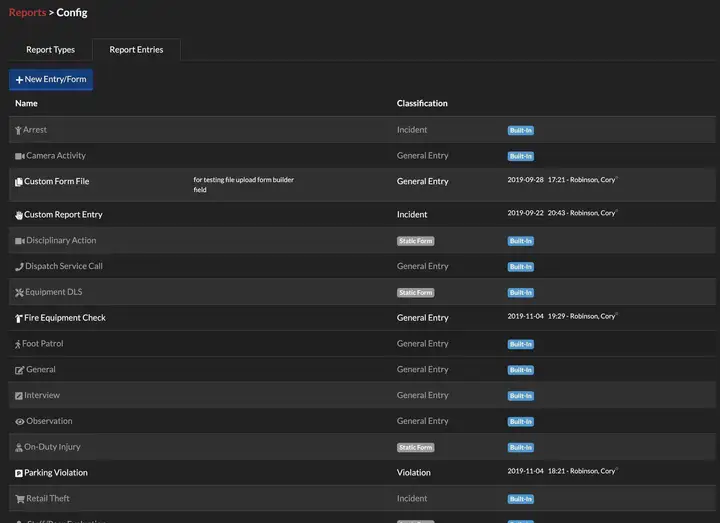The image size is (720, 523).
Task: Go to Reports via breadcrumb link
Action: tap(27, 12)
